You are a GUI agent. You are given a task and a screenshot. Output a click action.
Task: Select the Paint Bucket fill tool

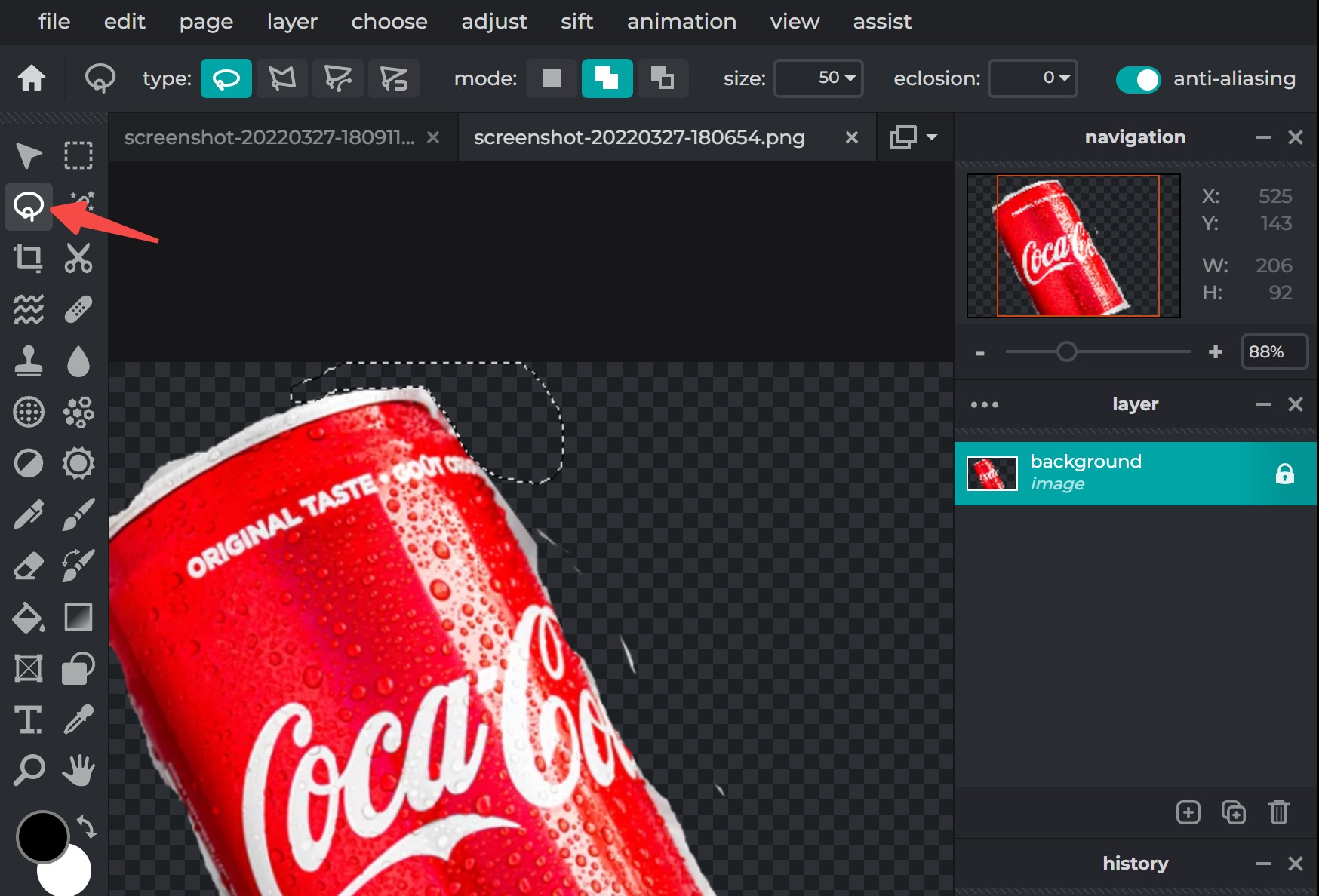(29, 617)
